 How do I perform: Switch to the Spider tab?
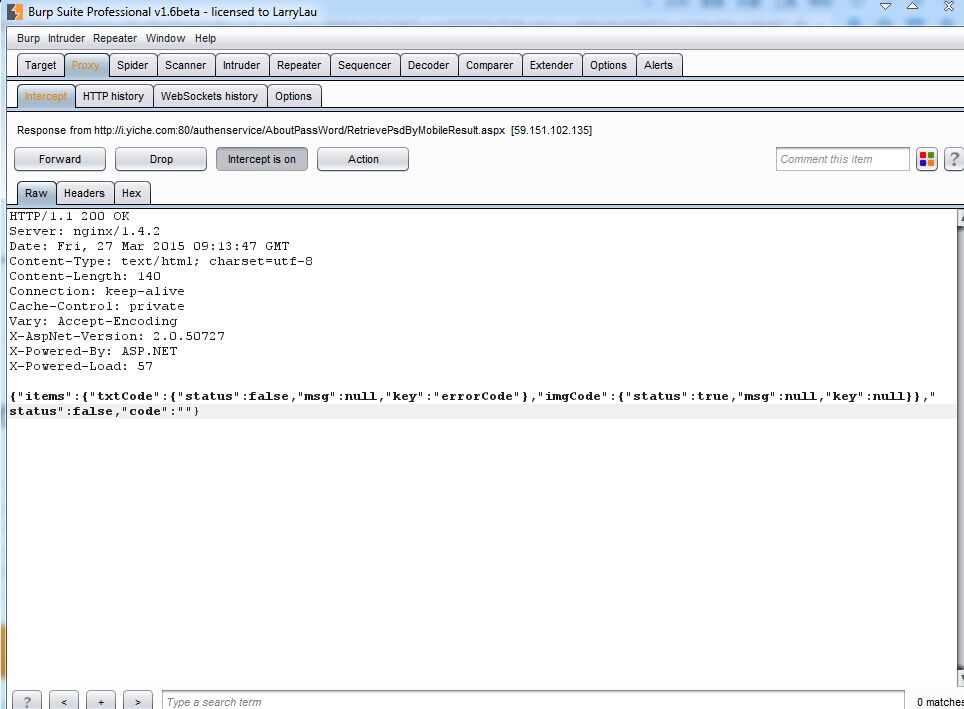pyautogui.click(x=133, y=65)
